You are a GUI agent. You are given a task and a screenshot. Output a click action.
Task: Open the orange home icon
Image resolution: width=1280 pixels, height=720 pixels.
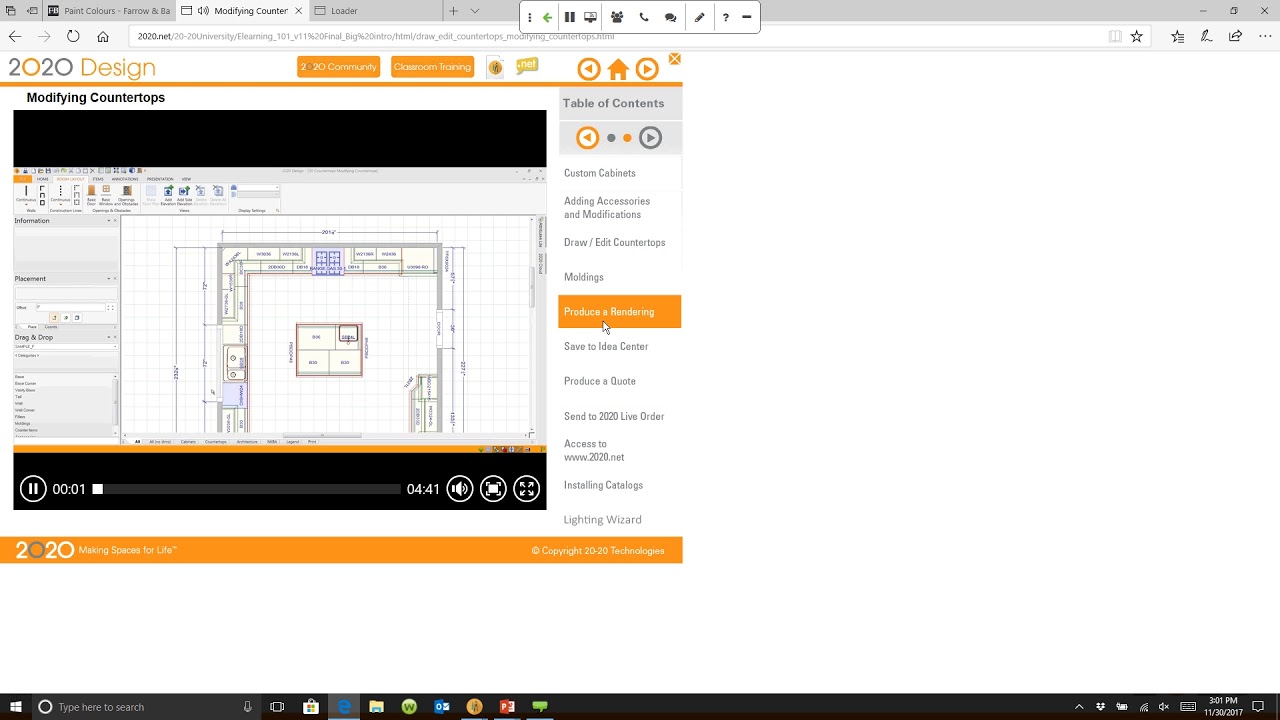coord(618,69)
